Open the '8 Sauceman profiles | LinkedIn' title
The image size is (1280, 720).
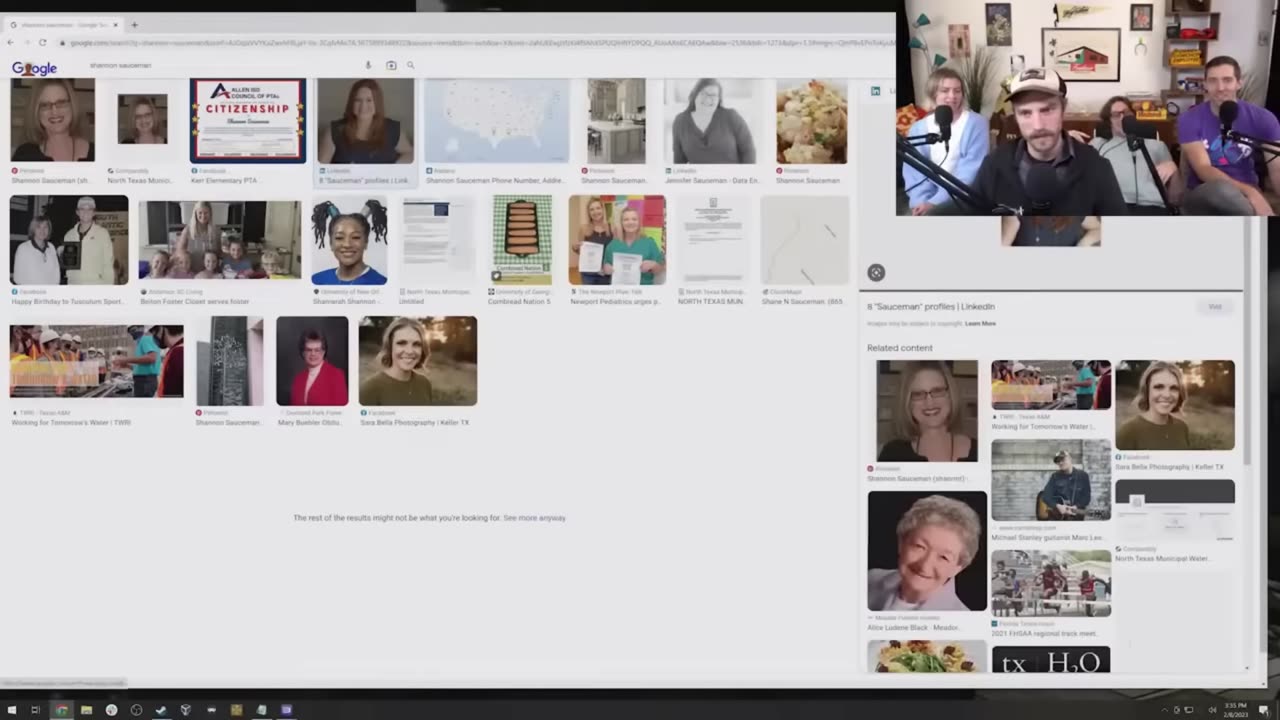pyautogui.click(x=931, y=307)
